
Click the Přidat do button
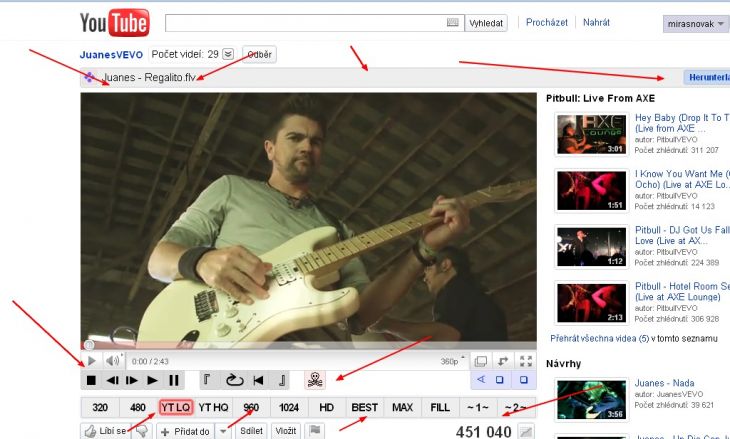[185, 431]
